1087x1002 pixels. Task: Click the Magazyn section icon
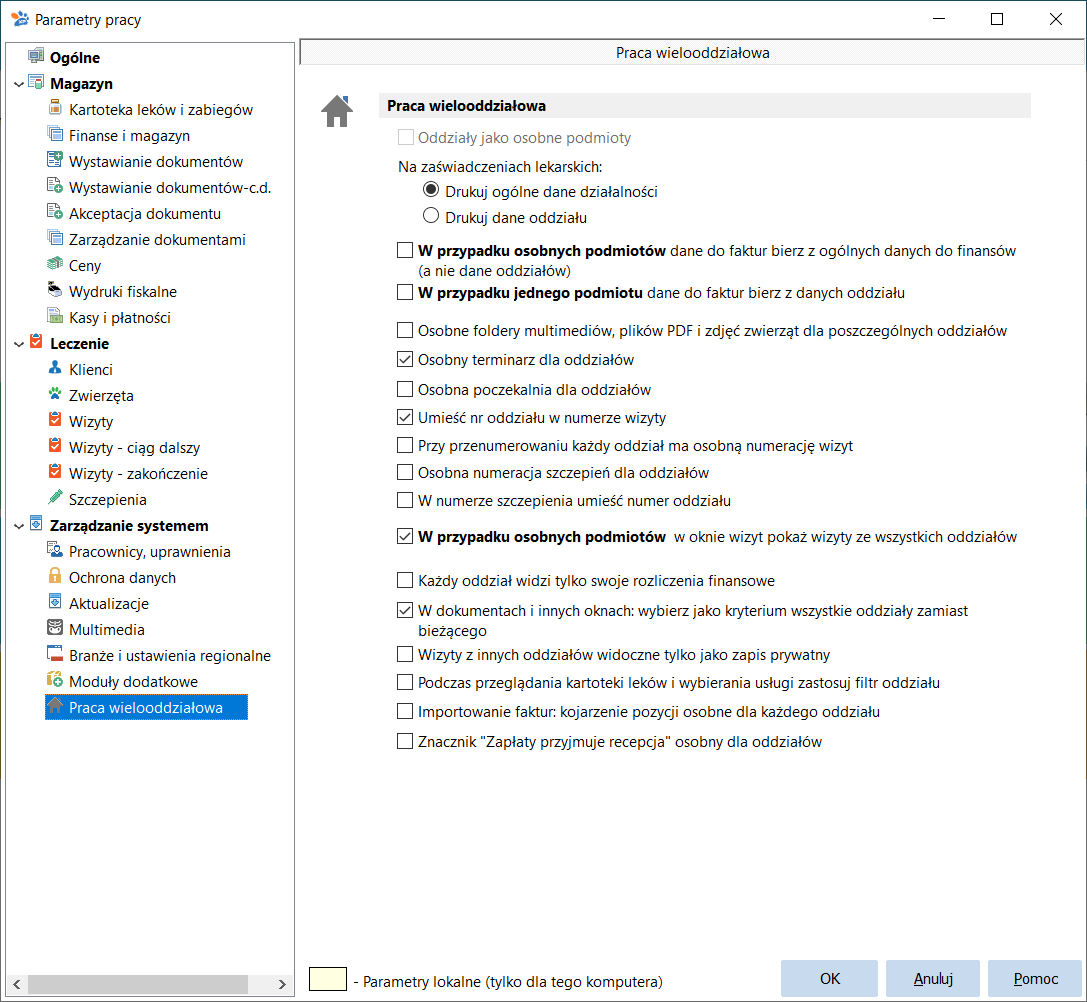tap(36, 83)
